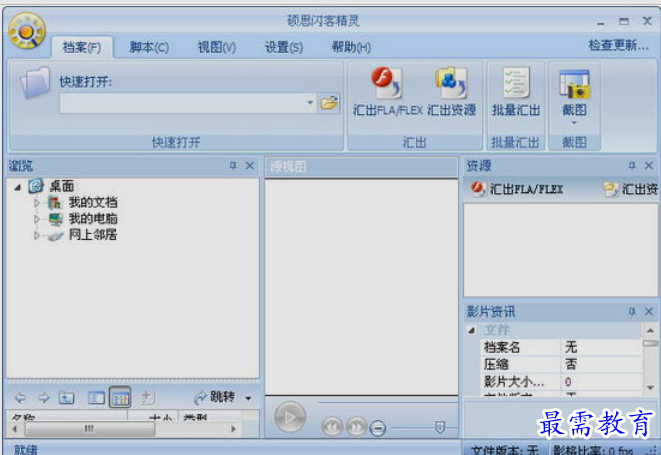
Task: Select 我的文档 in the folder tree
Action: coord(93,202)
